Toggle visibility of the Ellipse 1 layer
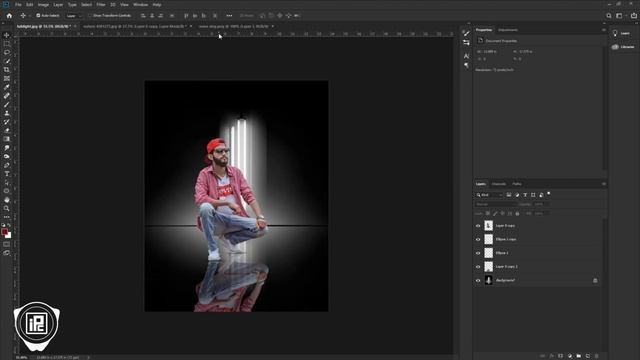 [x=478, y=253]
